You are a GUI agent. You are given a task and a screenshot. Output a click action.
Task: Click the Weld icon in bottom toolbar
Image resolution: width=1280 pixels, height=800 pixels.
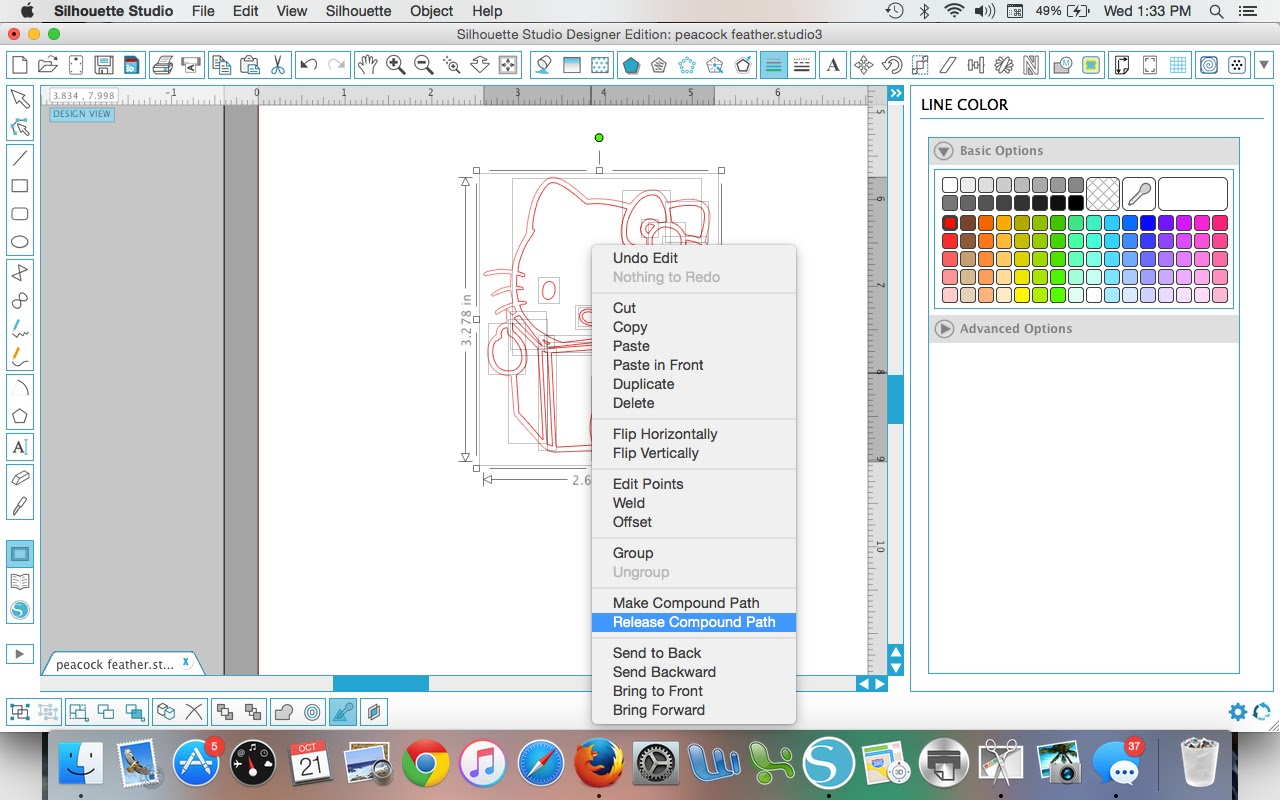tap(283, 712)
